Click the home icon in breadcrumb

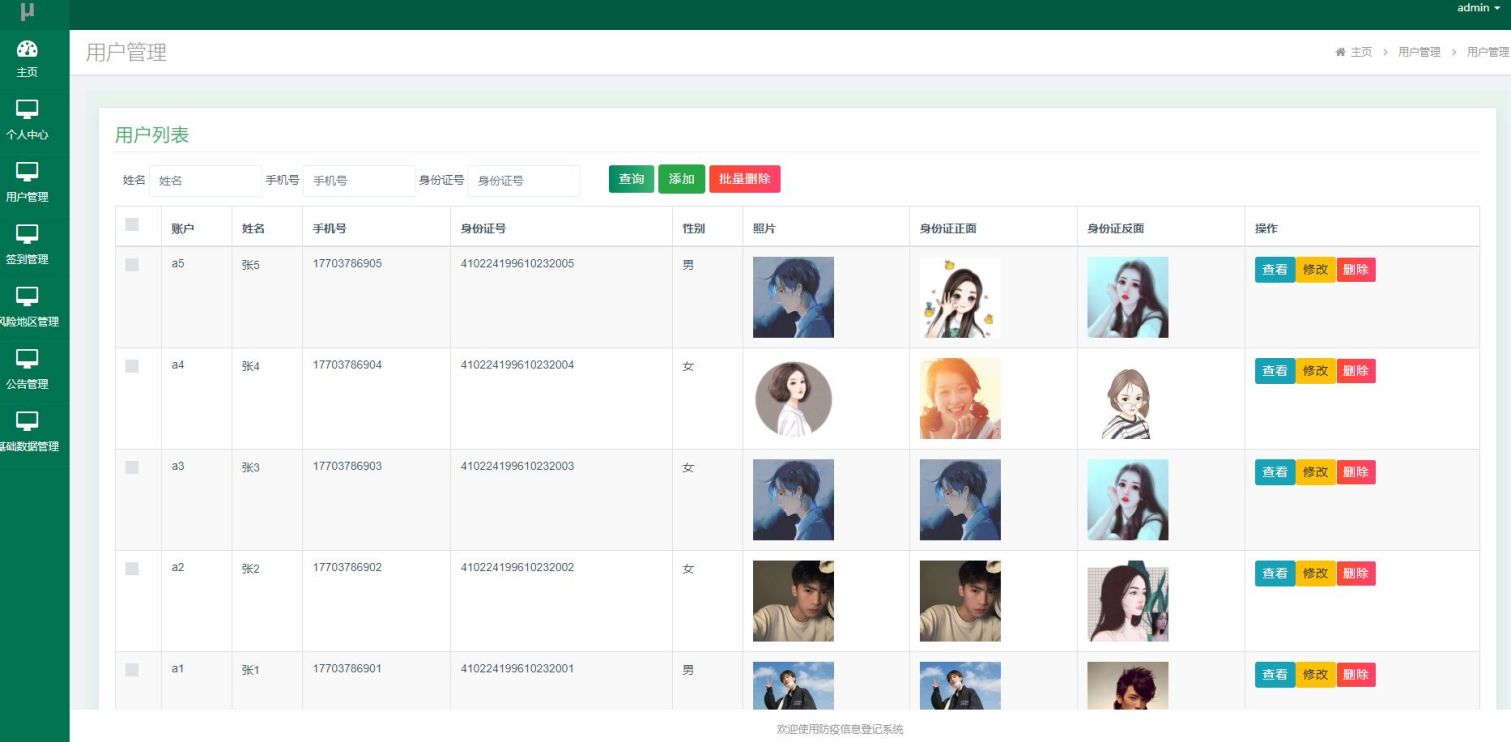(x=1340, y=52)
